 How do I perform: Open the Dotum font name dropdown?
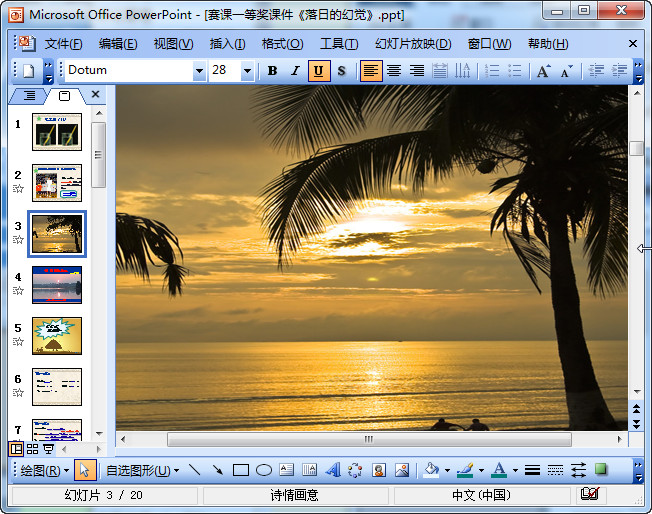[x=198, y=71]
